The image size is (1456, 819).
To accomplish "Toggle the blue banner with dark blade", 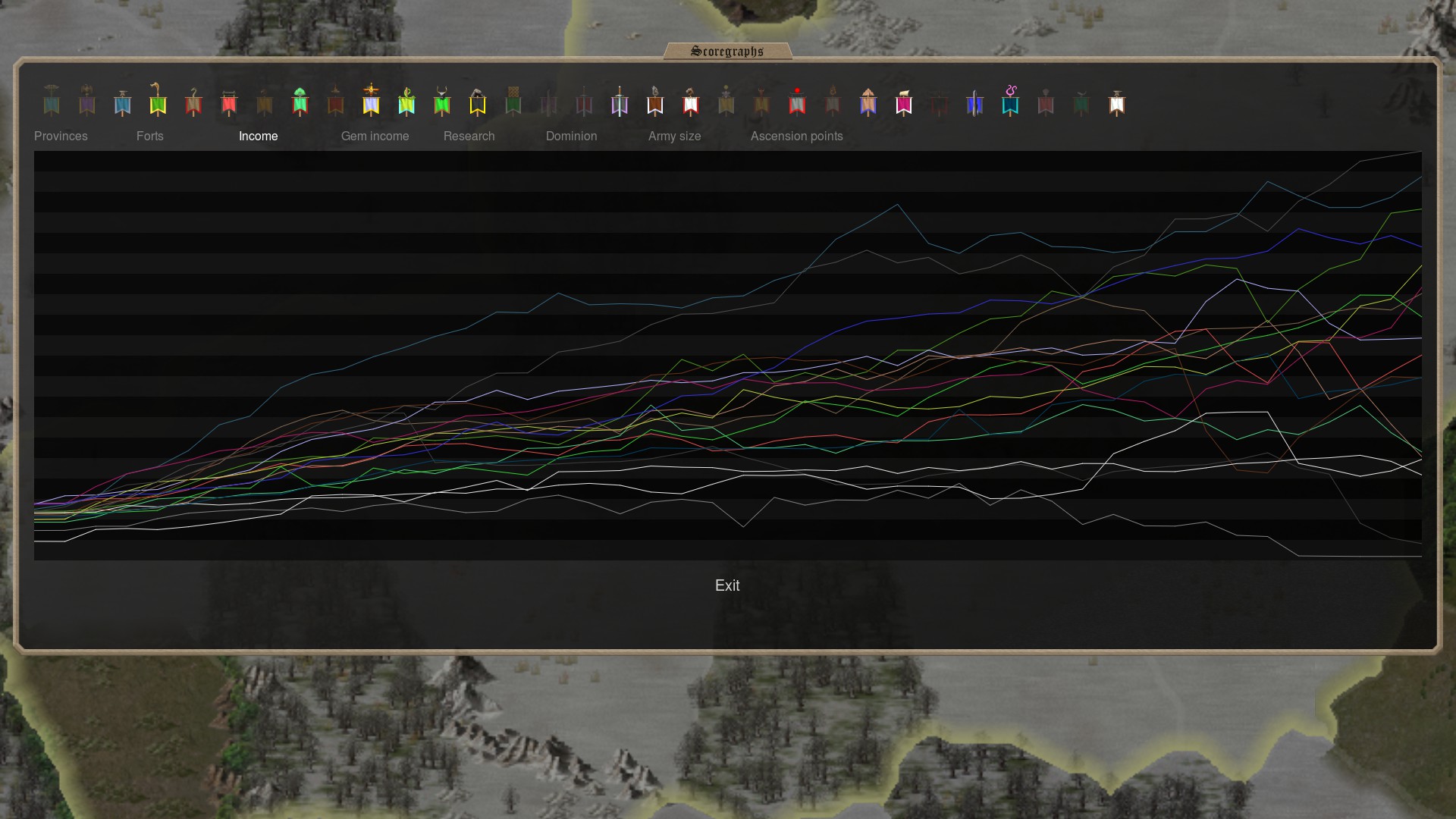I will 975,102.
